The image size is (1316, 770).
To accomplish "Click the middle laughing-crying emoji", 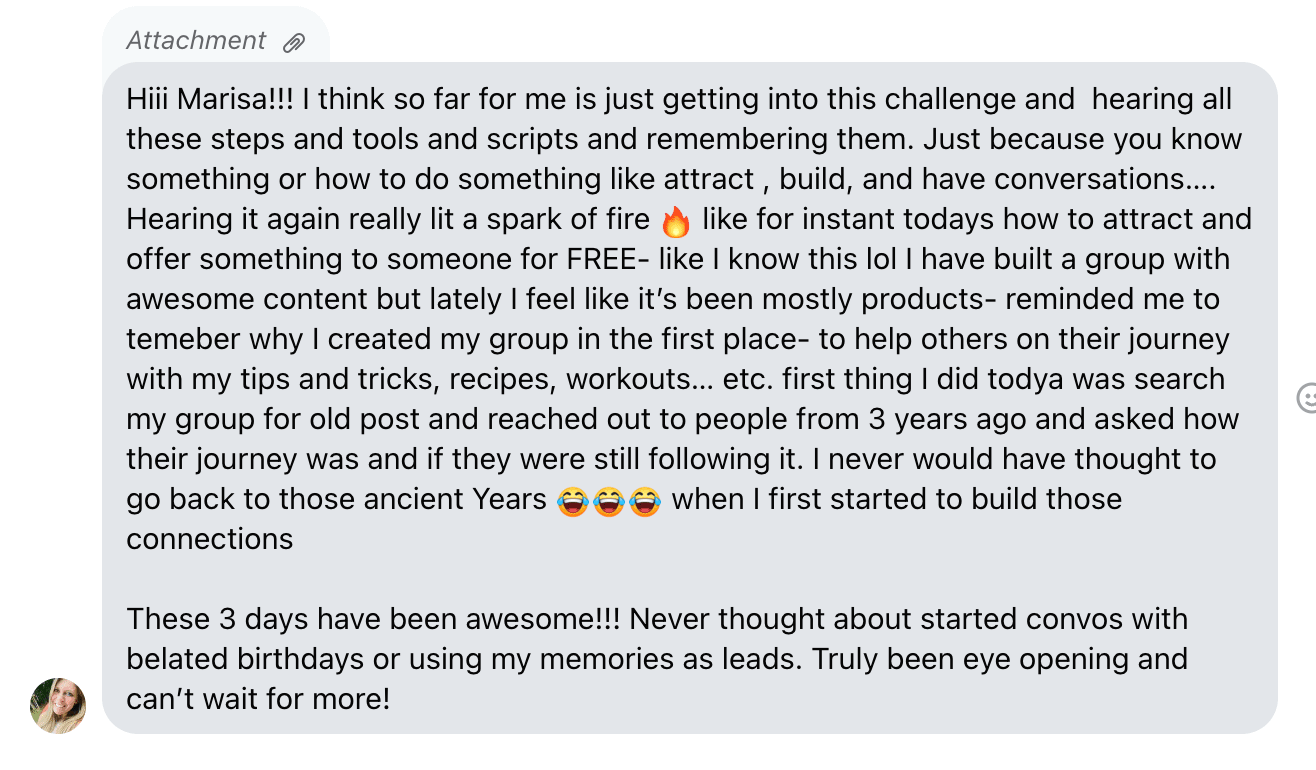I will [x=609, y=500].
